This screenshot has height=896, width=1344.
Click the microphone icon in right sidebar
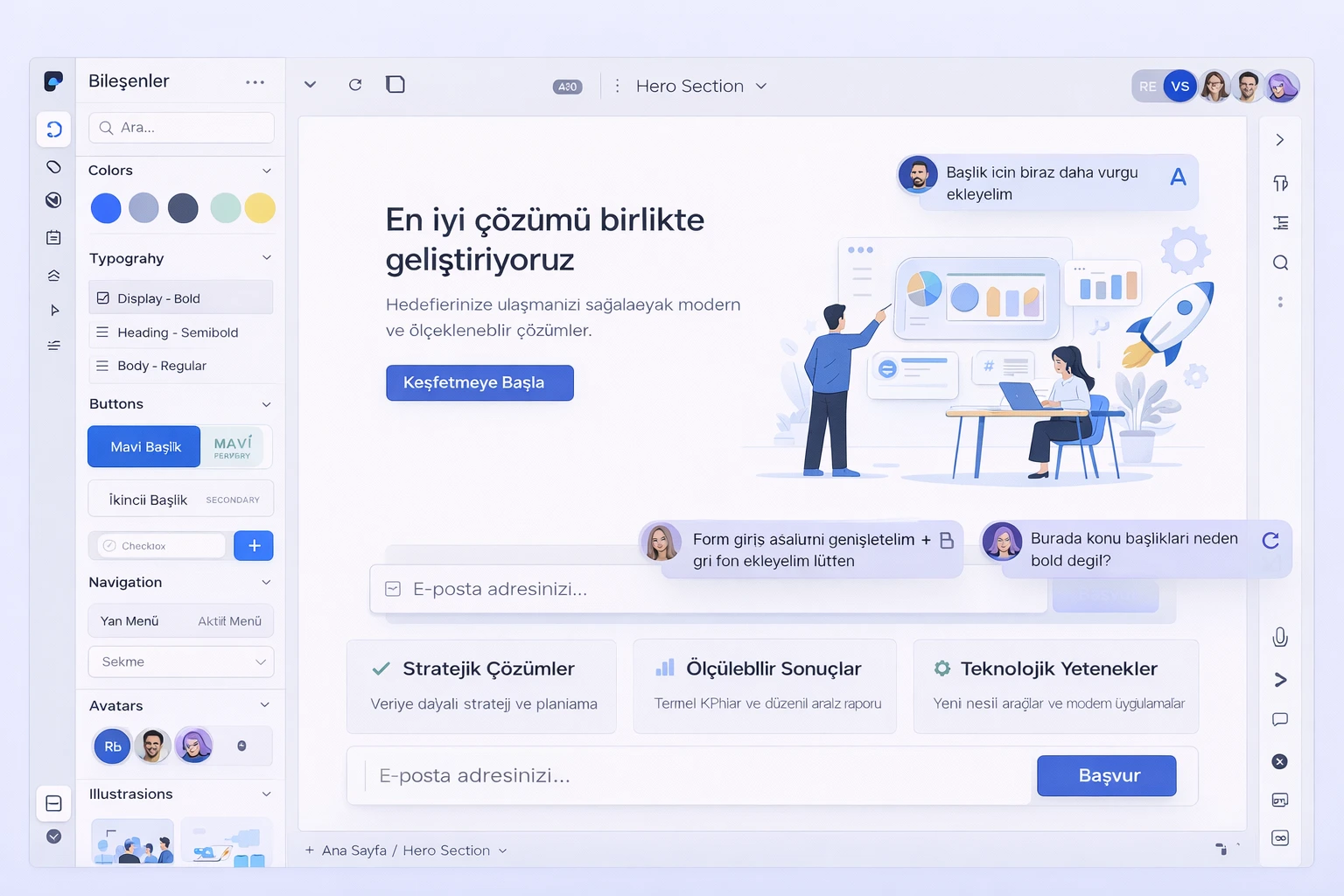tap(1279, 637)
